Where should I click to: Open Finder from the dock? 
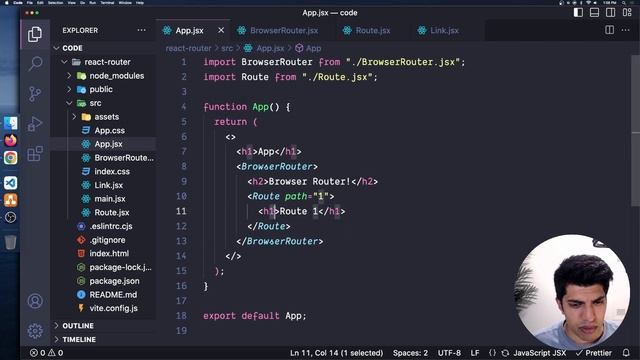(11, 123)
